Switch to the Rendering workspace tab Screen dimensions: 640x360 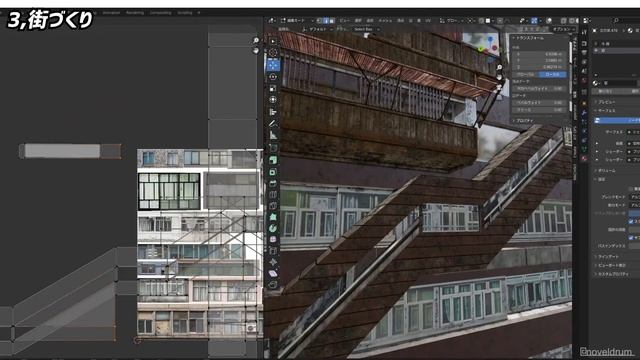(x=135, y=13)
